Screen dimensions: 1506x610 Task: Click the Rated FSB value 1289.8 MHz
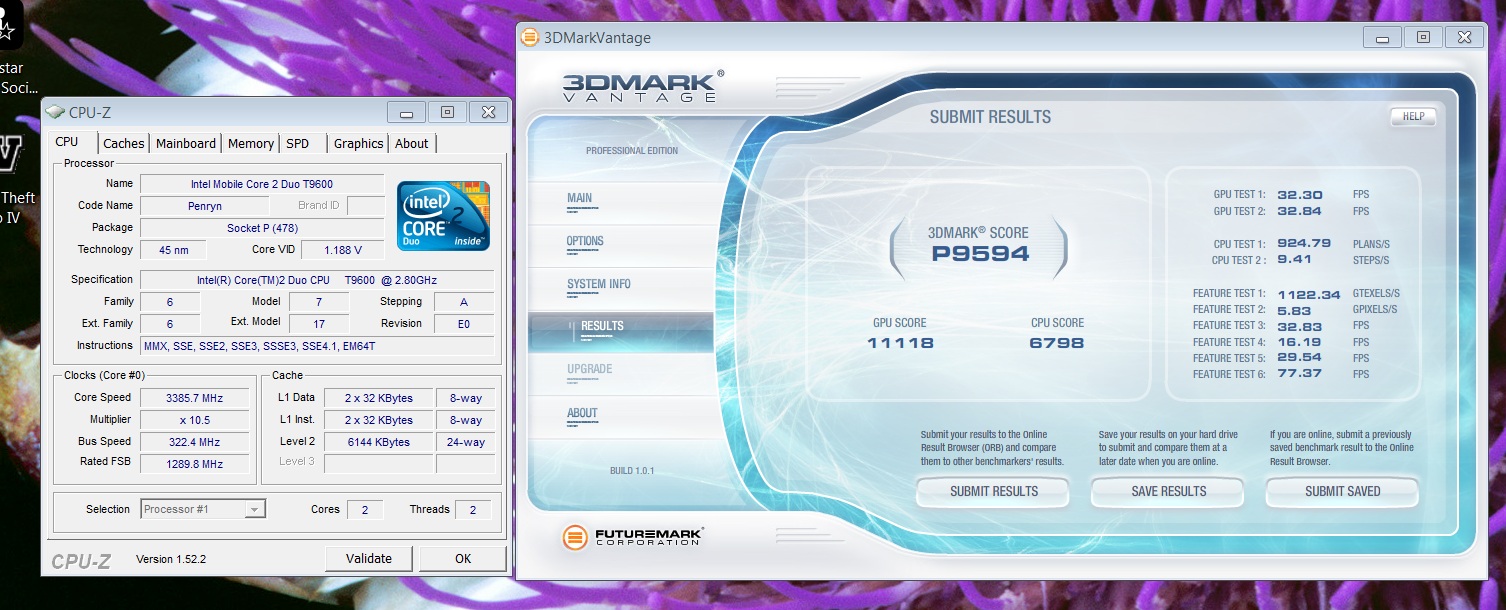click(x=195, y=464)
